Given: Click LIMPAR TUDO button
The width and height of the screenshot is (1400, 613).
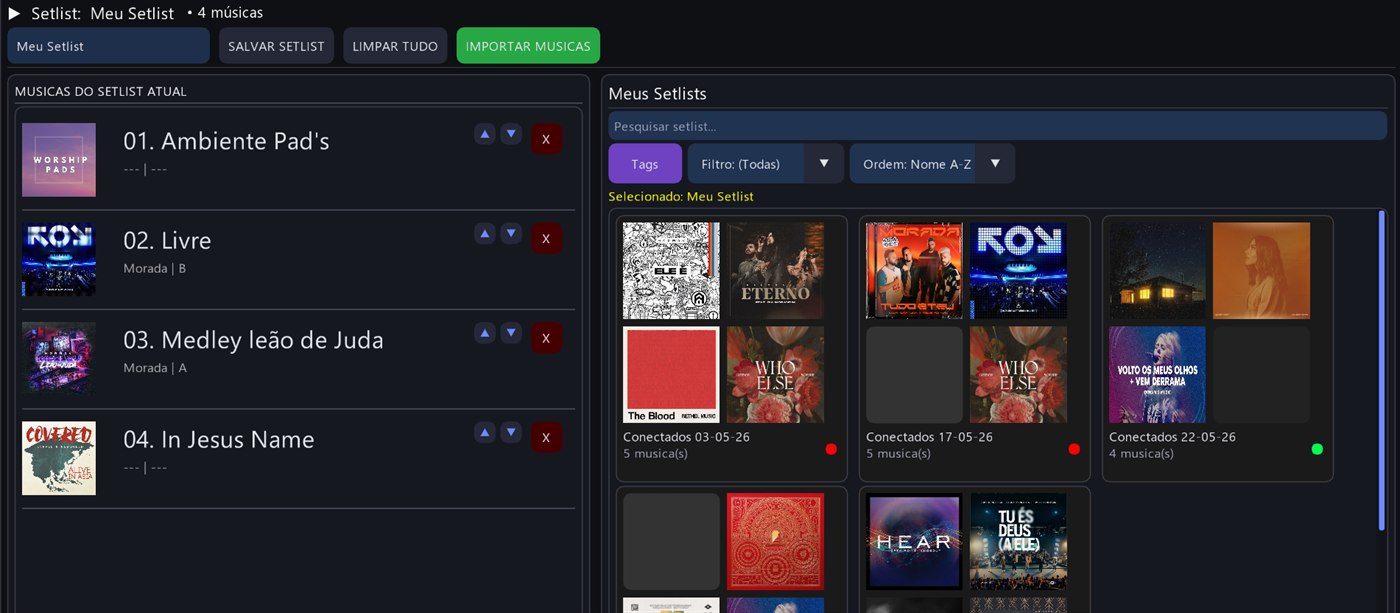Looking at the screenshot, I should tap(395, 46).
